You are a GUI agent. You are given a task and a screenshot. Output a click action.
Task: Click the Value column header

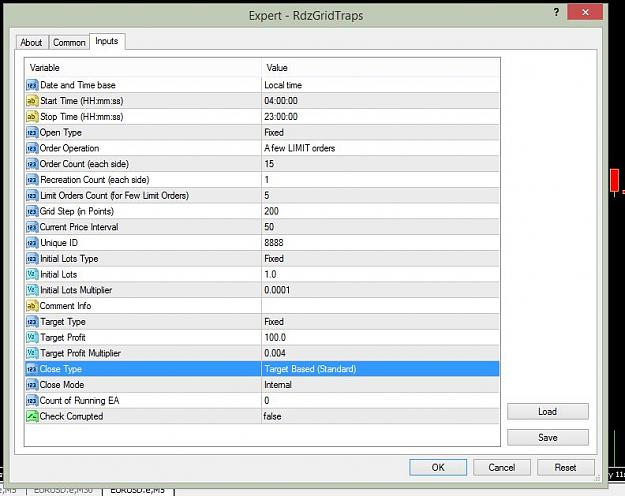[x=381, y=68]
